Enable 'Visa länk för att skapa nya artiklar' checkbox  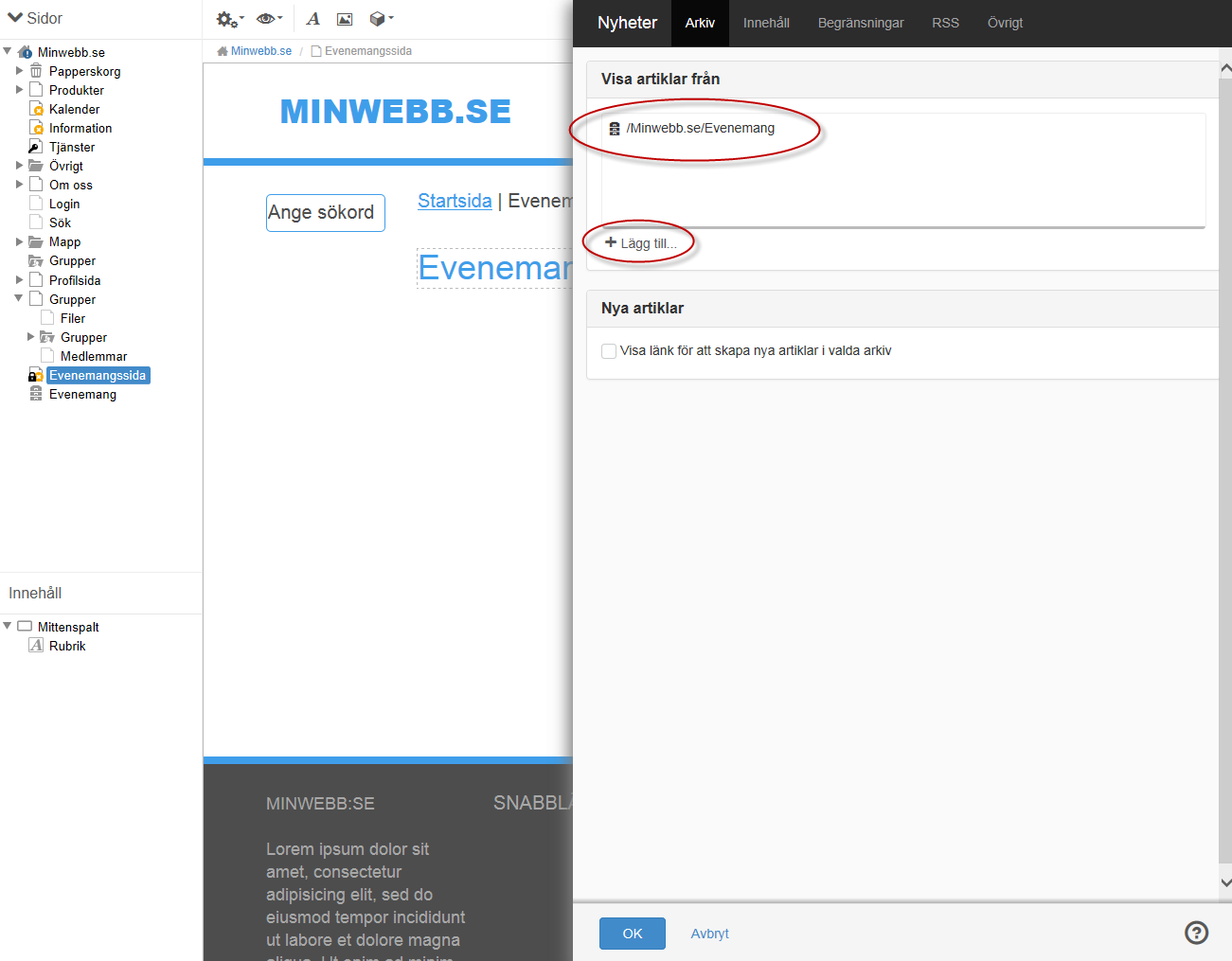coord(609,351)
